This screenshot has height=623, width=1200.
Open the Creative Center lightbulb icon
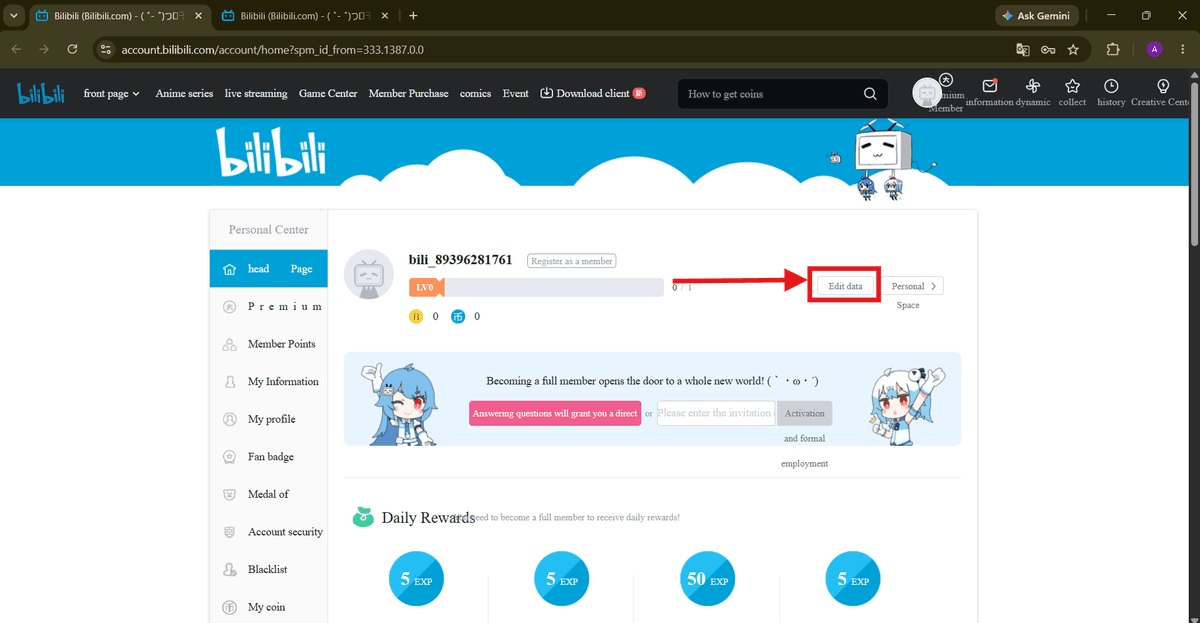tap(1162, 86)
